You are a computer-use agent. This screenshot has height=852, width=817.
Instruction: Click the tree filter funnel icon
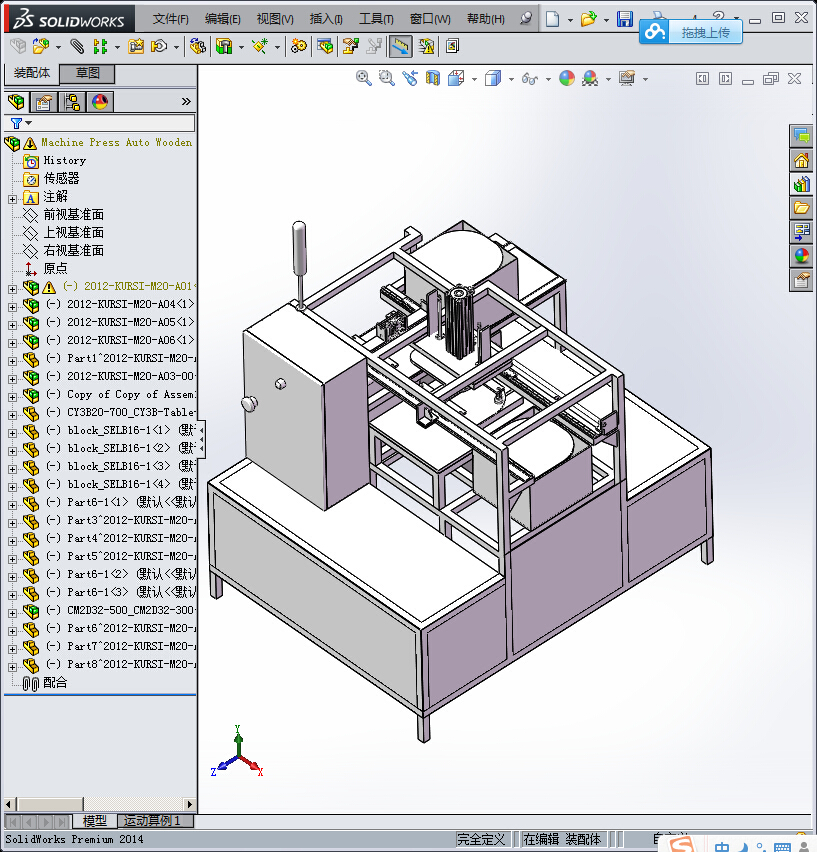tap(16, 123)
